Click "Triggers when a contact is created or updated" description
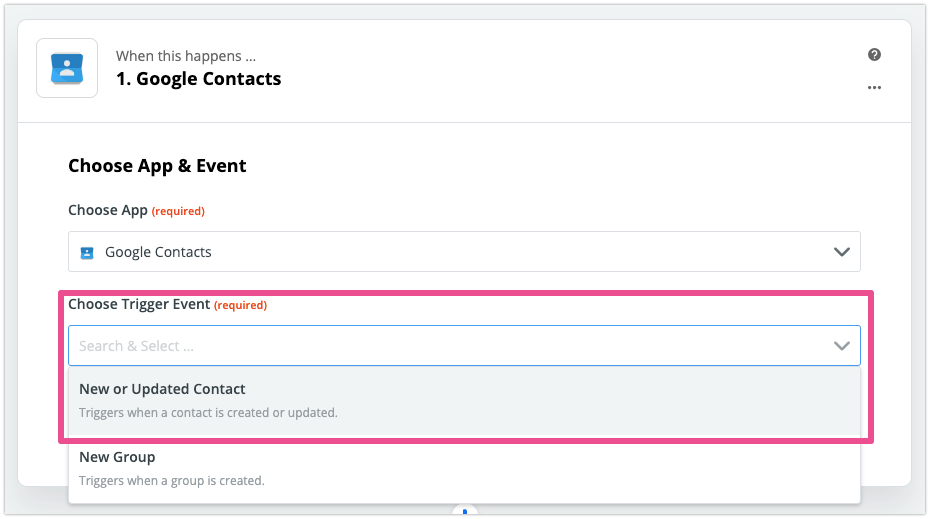The width and height of the screenshot is (930, 519). tap(208, 412)
